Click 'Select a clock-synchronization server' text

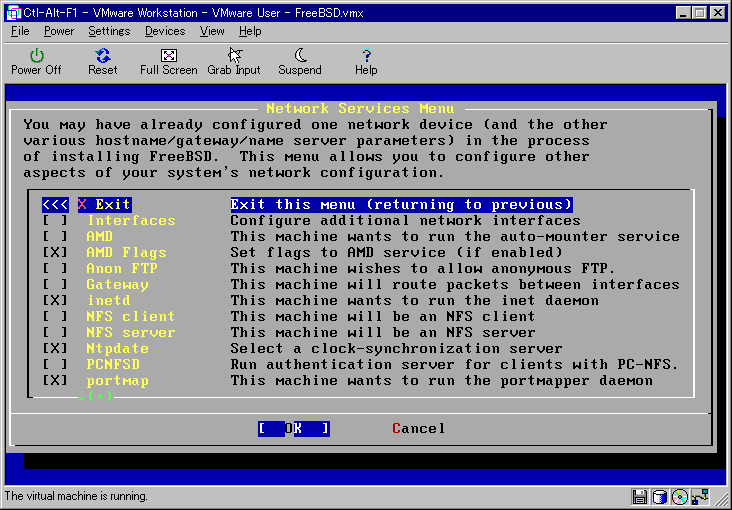click(396, 348)
